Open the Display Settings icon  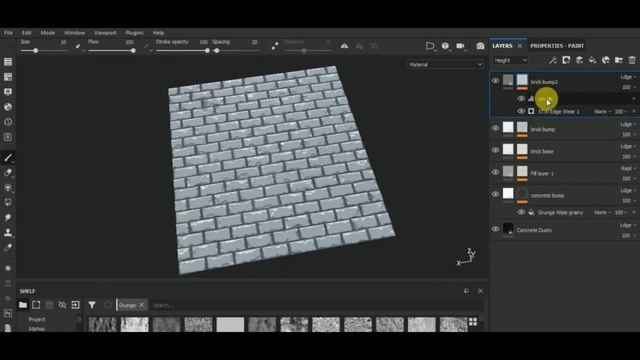[8, 92]
